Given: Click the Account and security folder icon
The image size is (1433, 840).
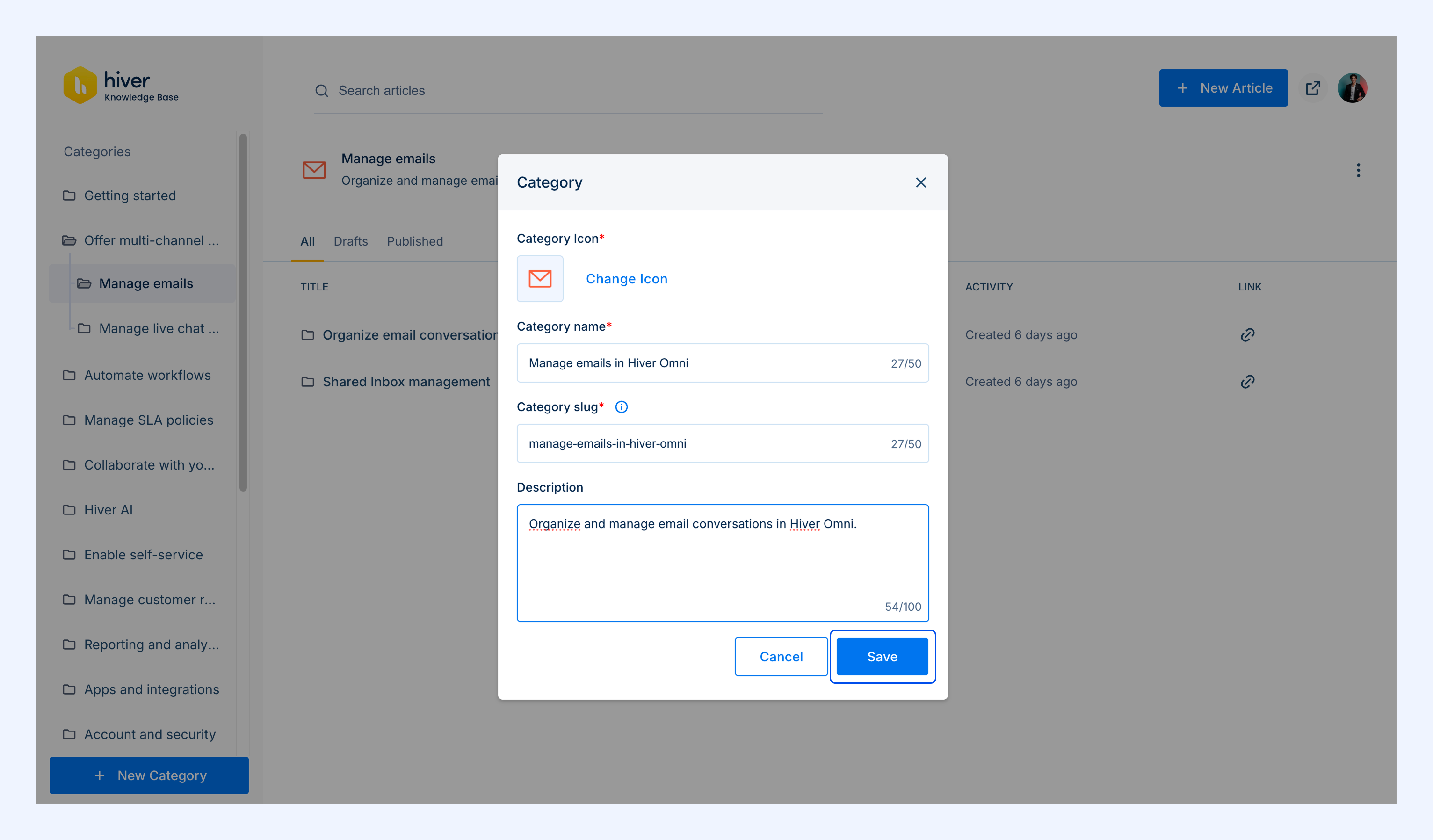Looking at the screenshot, I should click(69, 735).
